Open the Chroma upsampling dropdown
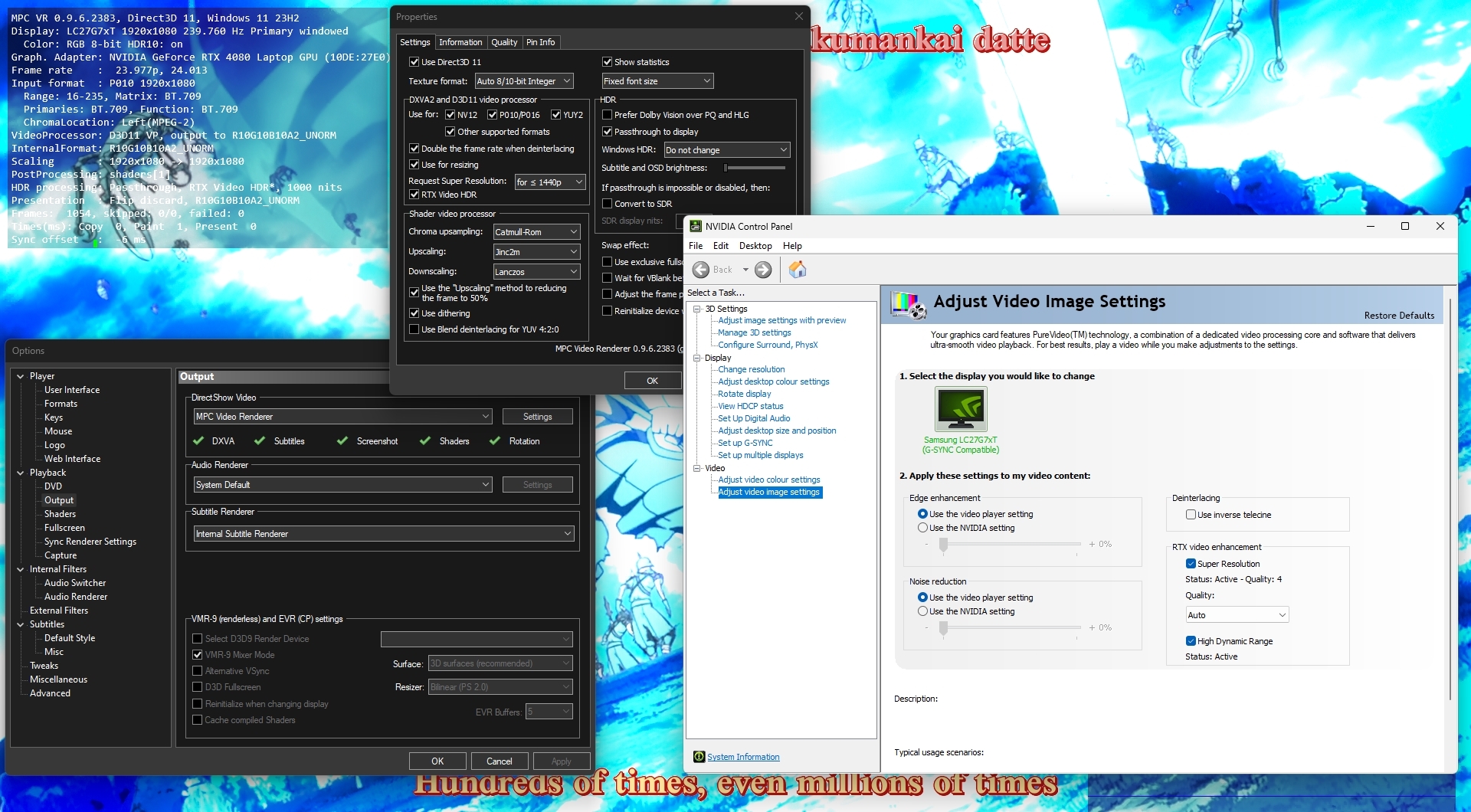The image size is (1471, 812). point(536,232)
